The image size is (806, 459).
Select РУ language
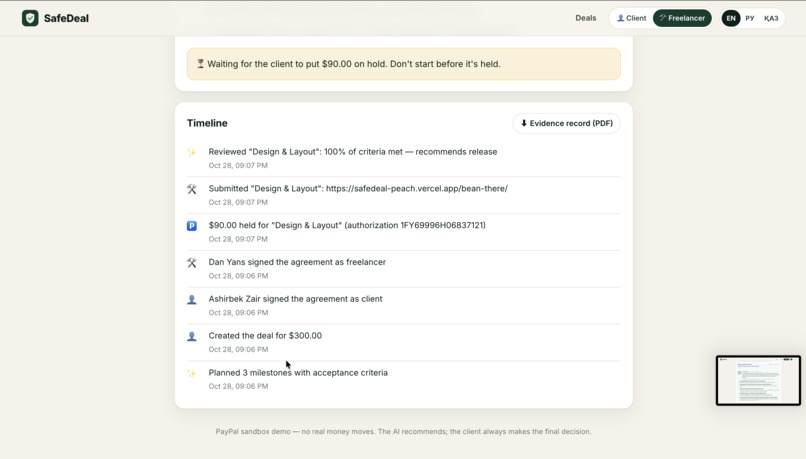click(750, 18)
